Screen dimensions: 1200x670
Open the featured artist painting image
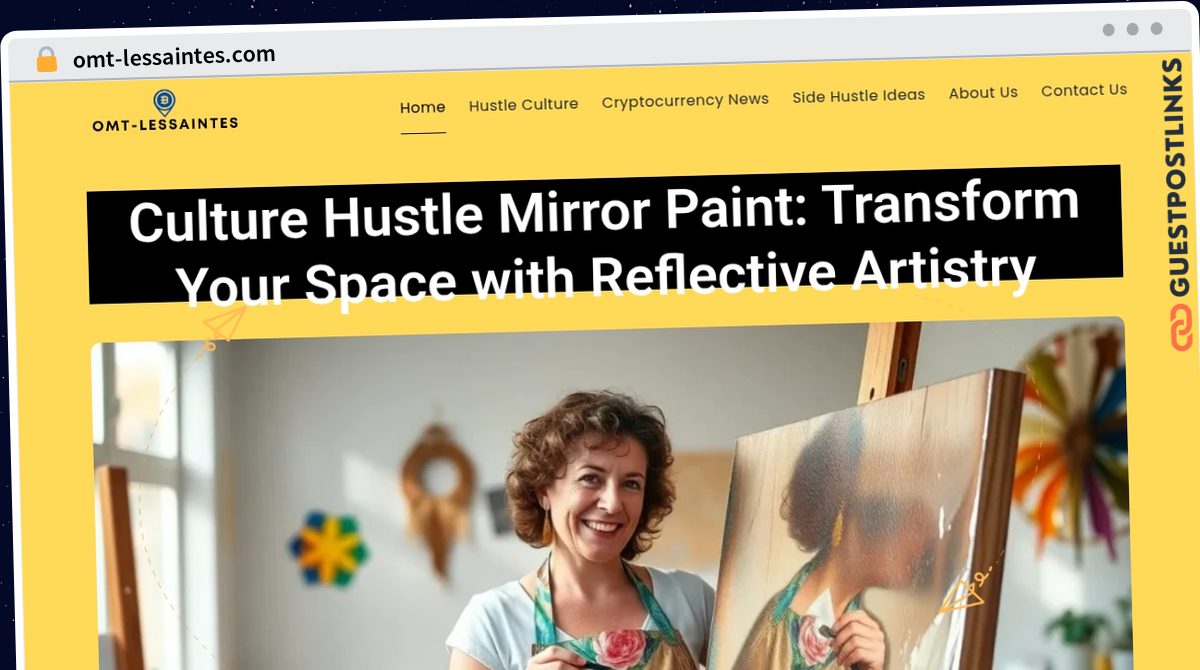[610, 495]
